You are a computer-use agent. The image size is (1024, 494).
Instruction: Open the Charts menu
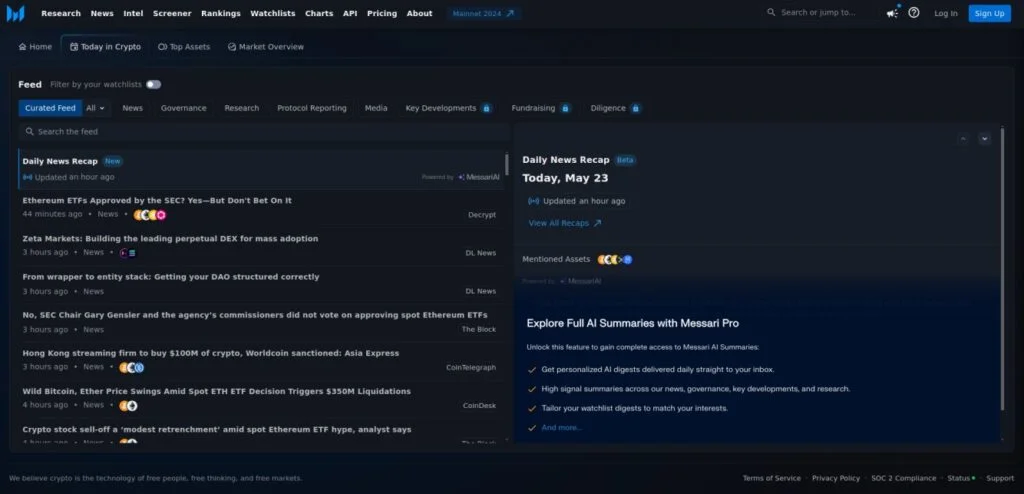pyautogui.click(x=319, y=13)
